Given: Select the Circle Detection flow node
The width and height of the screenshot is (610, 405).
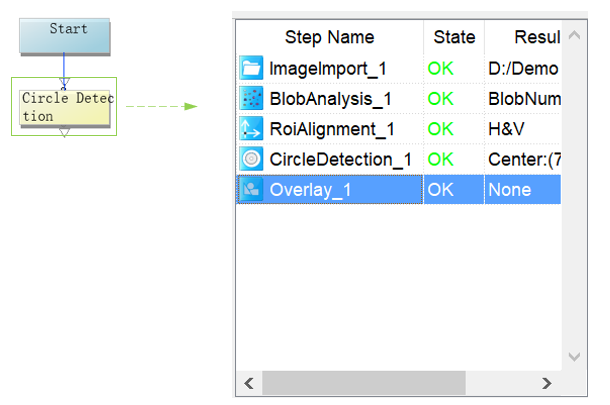Looking at the screenshot, I should point(66,107).
